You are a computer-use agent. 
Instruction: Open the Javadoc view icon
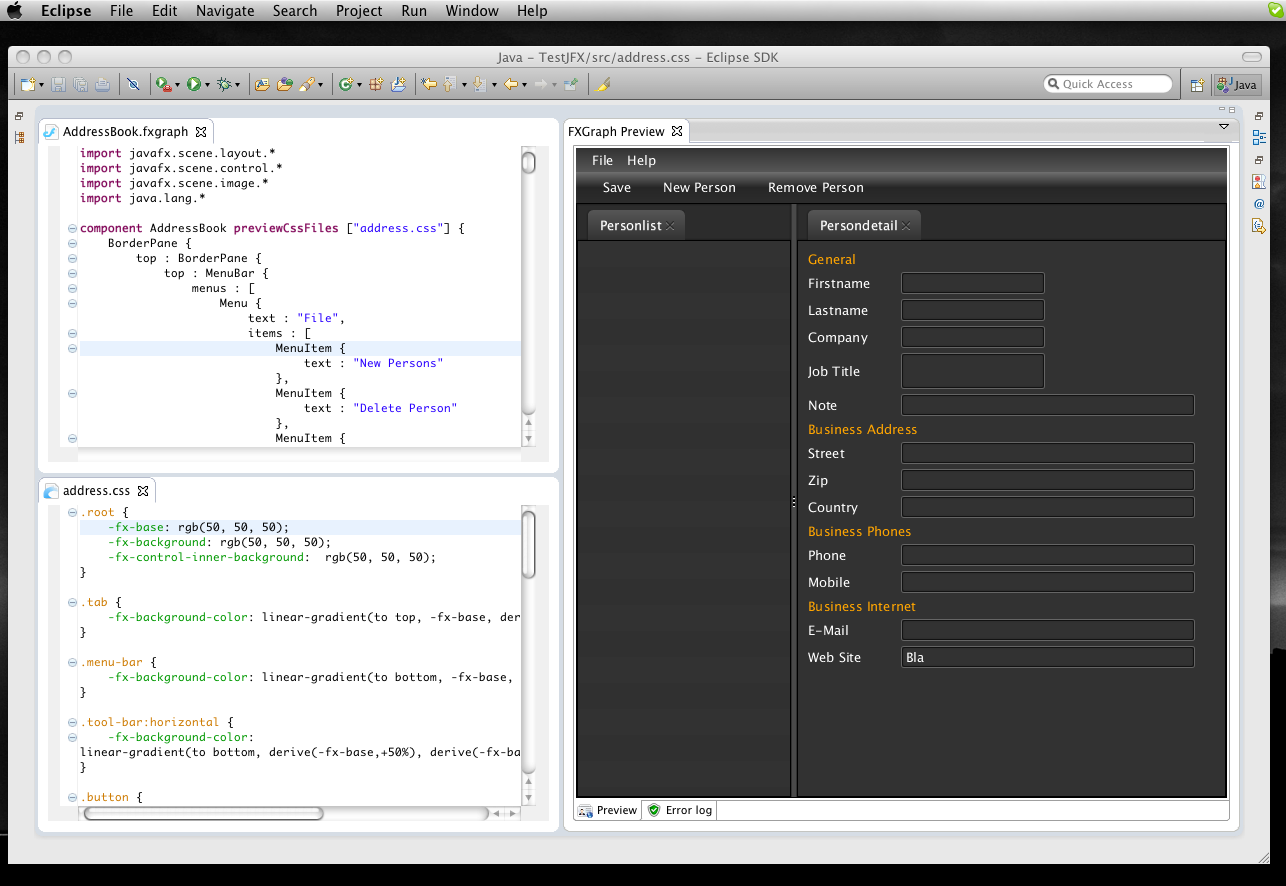[1259, 204]
